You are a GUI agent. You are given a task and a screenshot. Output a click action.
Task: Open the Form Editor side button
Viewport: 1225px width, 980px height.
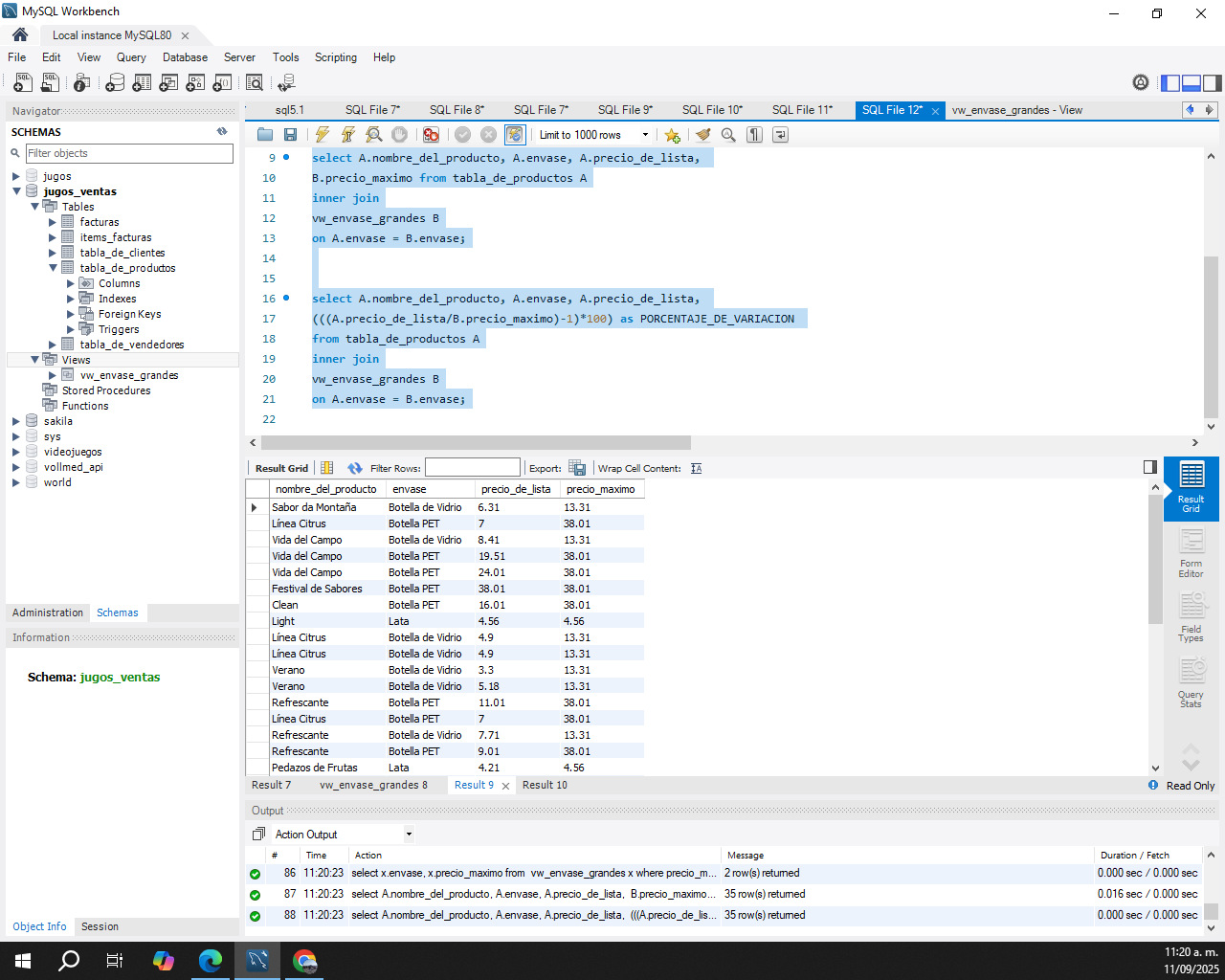pyautogui.click(x=1192, y=553)
